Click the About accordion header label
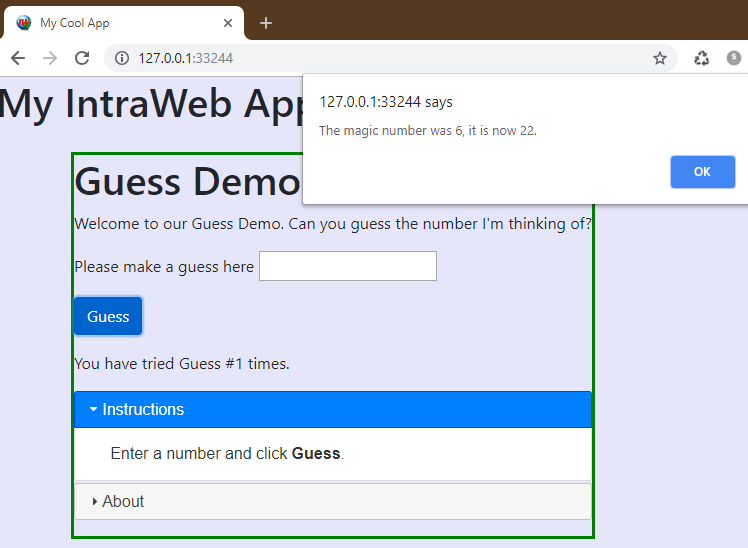Viewport: 748px width, 548px height. (123, 502)
